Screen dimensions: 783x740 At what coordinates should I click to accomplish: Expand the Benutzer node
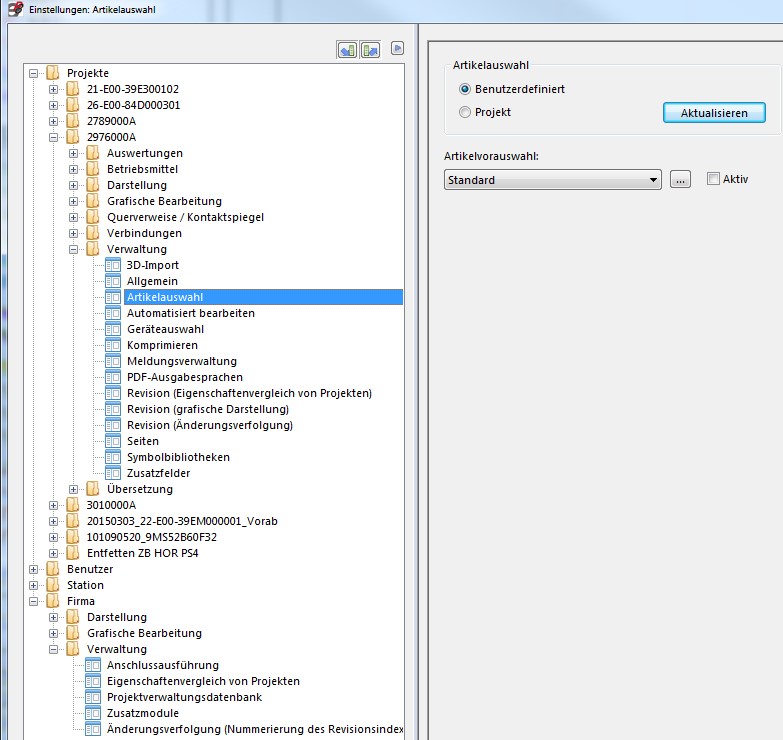tap(33, 569)
